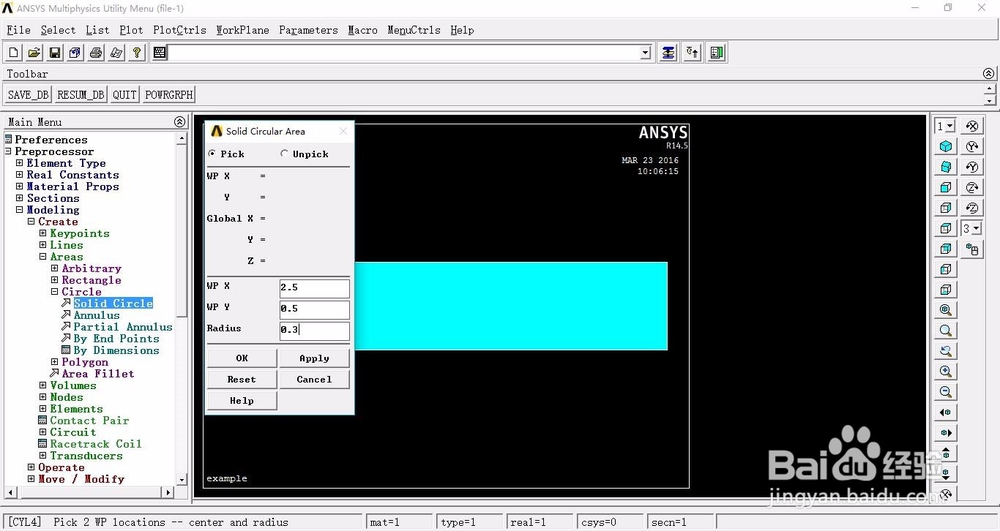Open the command input dropdown arrow
1000x531 pixels.
tap(645, 53)
